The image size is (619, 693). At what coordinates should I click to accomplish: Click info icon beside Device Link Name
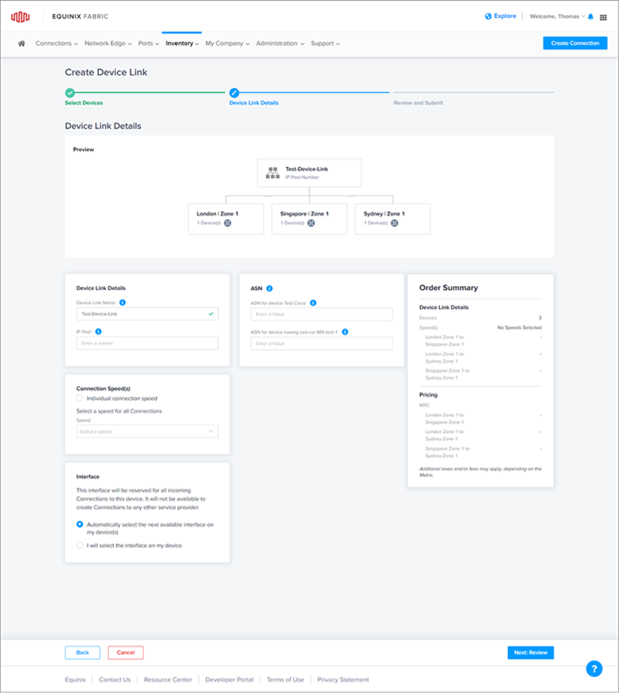pos(123,302)
